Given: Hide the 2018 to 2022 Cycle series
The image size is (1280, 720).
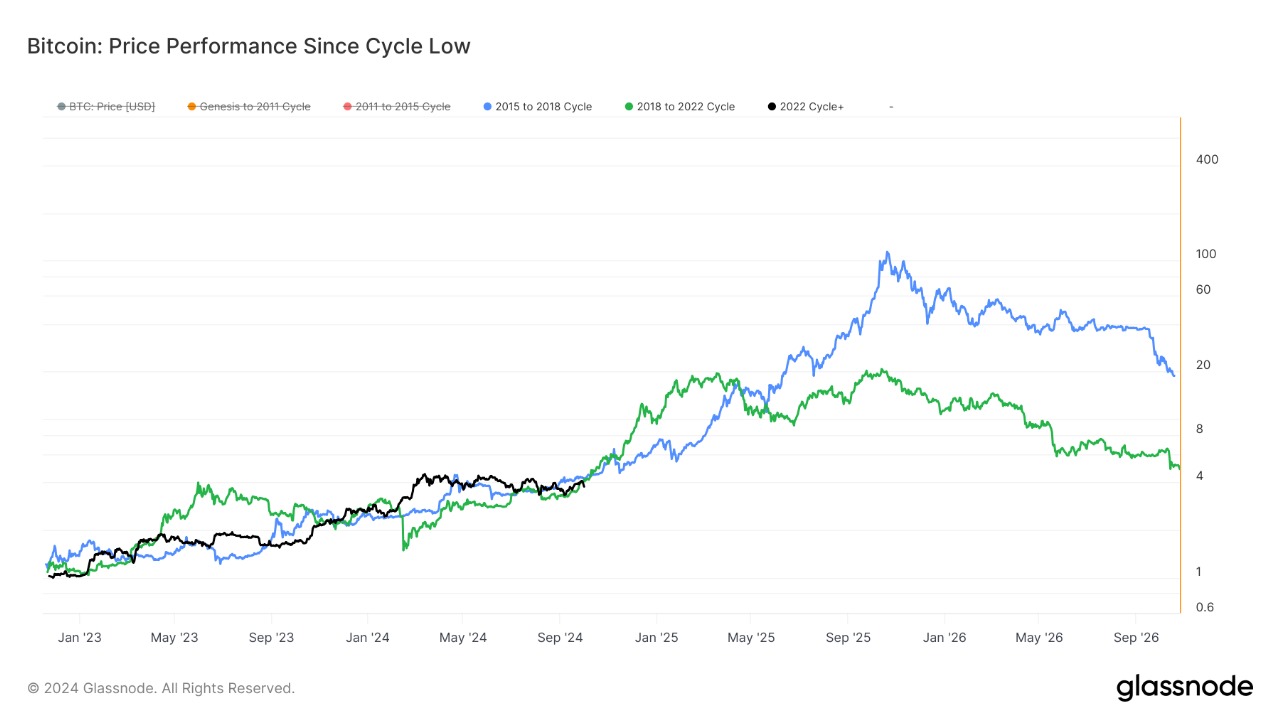Looking at the screenshot, I should tap(679, 106).
